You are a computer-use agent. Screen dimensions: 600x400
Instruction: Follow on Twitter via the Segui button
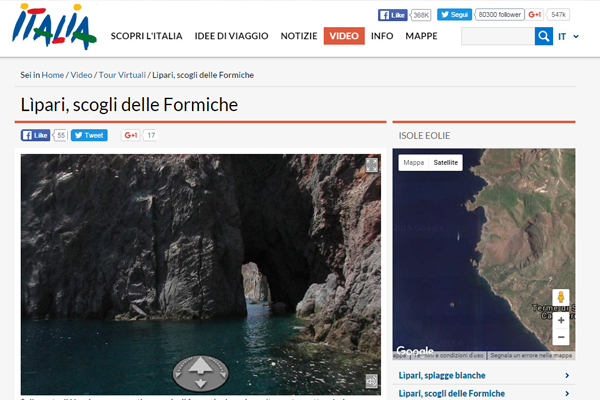[454, 15]
